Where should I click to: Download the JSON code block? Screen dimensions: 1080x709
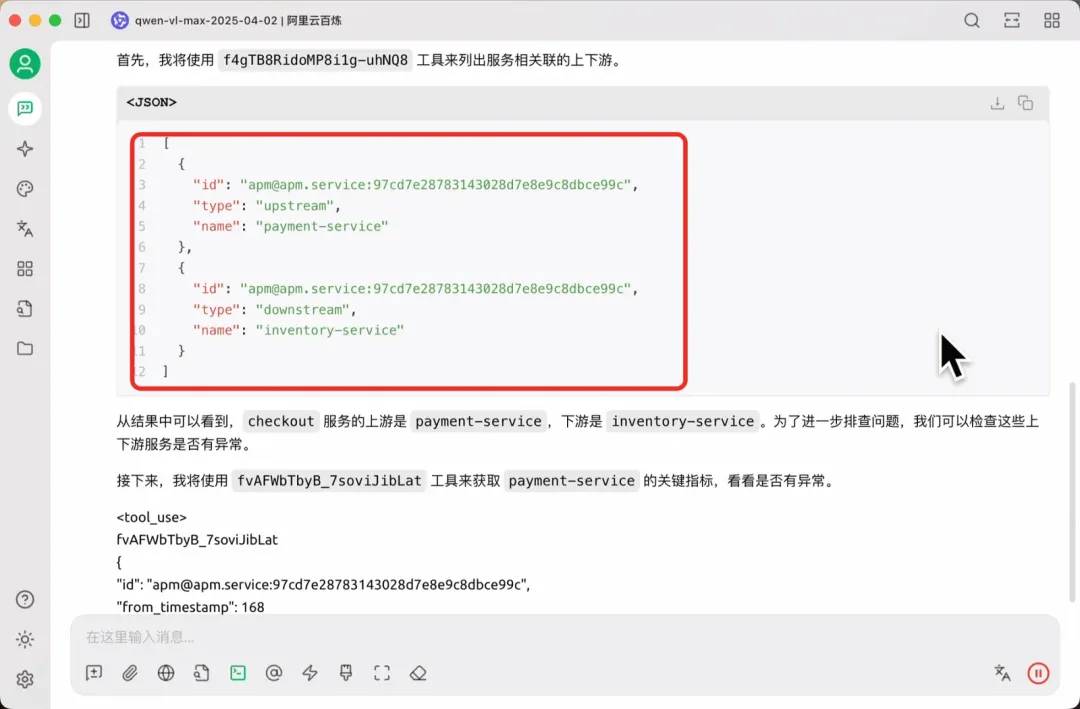pyautogui.click(x=997, y=103)
